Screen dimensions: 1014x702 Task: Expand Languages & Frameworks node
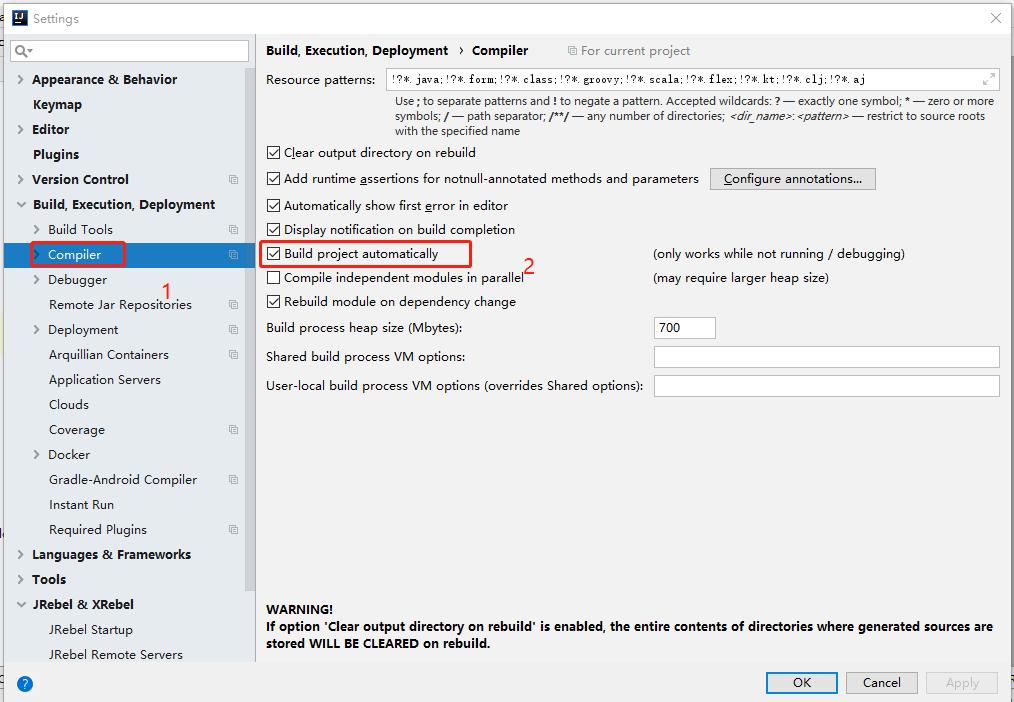(x=21, y=555)
